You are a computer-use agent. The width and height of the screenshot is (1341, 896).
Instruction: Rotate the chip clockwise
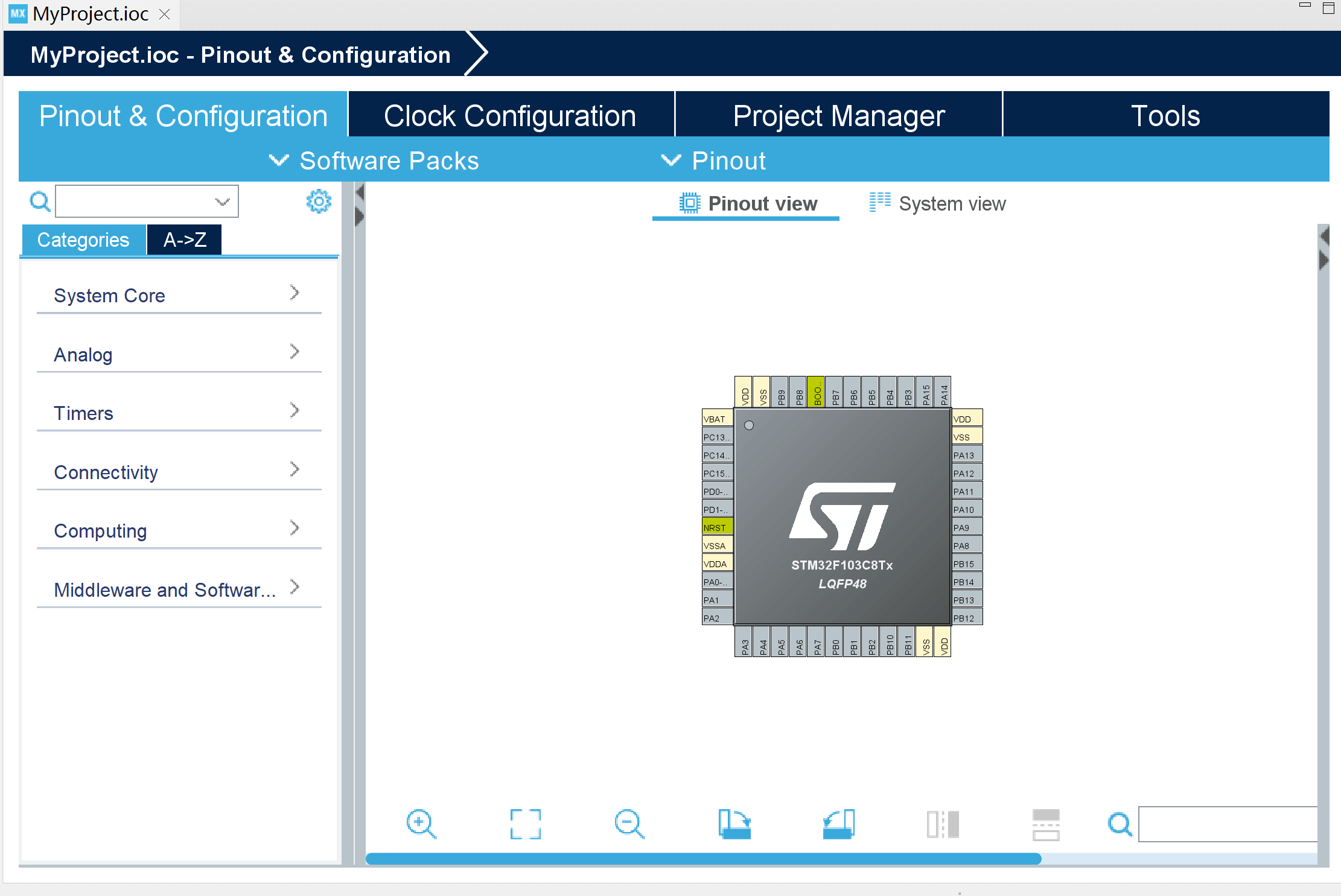[x=734, y=824]
